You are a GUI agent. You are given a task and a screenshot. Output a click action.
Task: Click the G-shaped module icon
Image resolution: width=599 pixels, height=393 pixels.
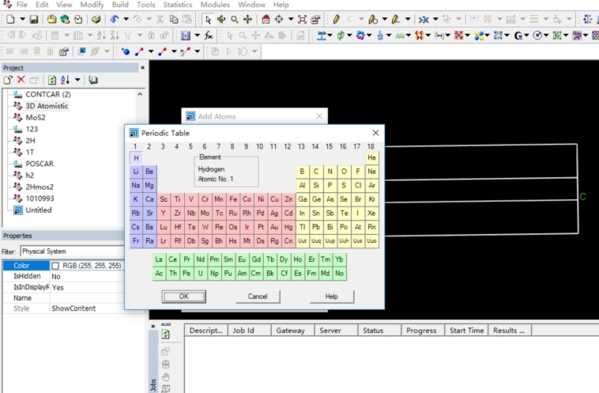pos(518,36)
